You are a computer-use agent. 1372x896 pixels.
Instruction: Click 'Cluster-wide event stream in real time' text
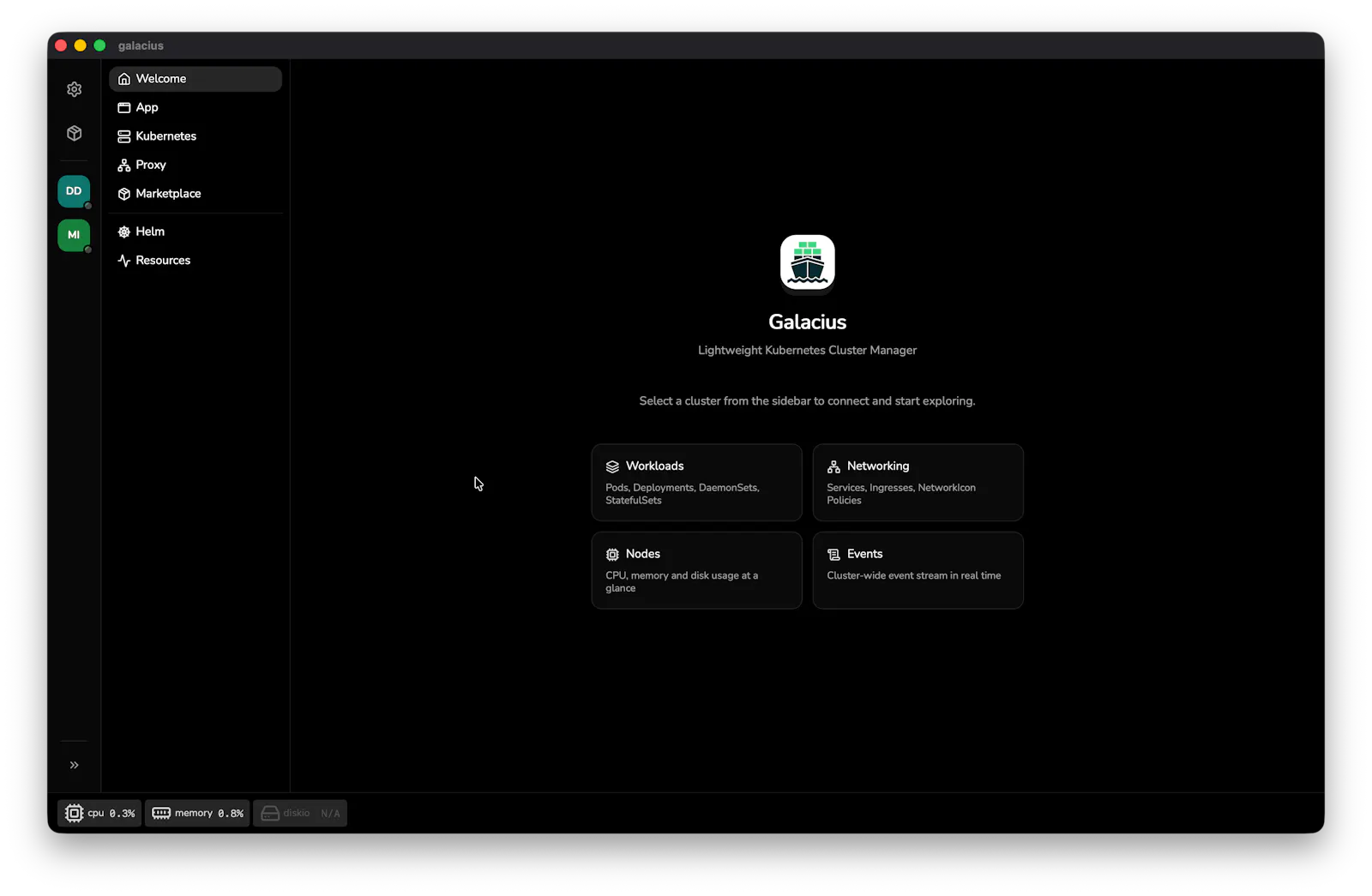[914, 575]
